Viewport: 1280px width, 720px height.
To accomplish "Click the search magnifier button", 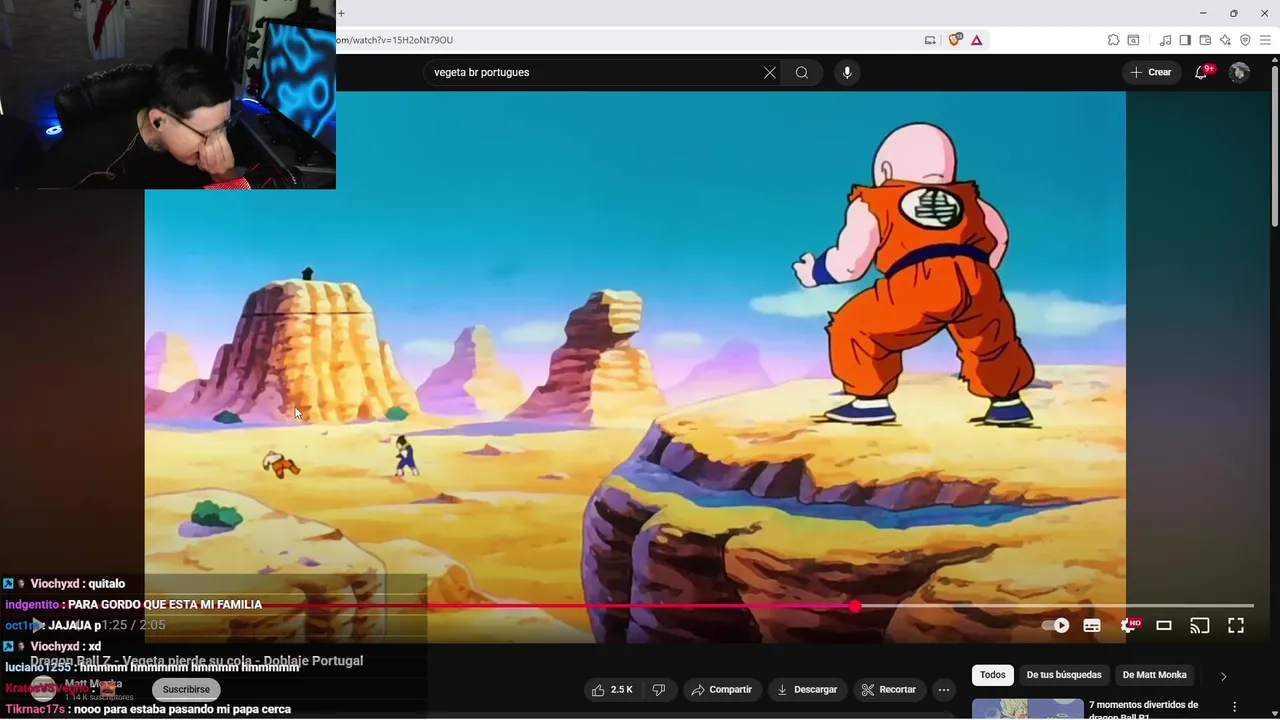I will [x=801, y=72].
